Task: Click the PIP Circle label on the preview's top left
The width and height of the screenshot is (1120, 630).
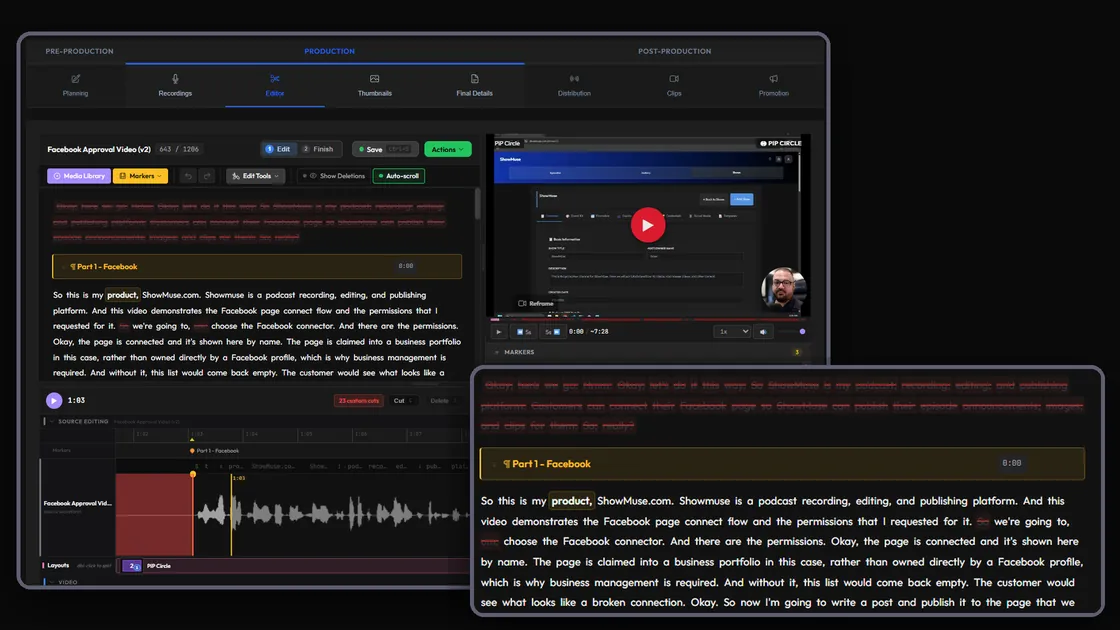Action: pyautogui.click(x=507, y=144)
